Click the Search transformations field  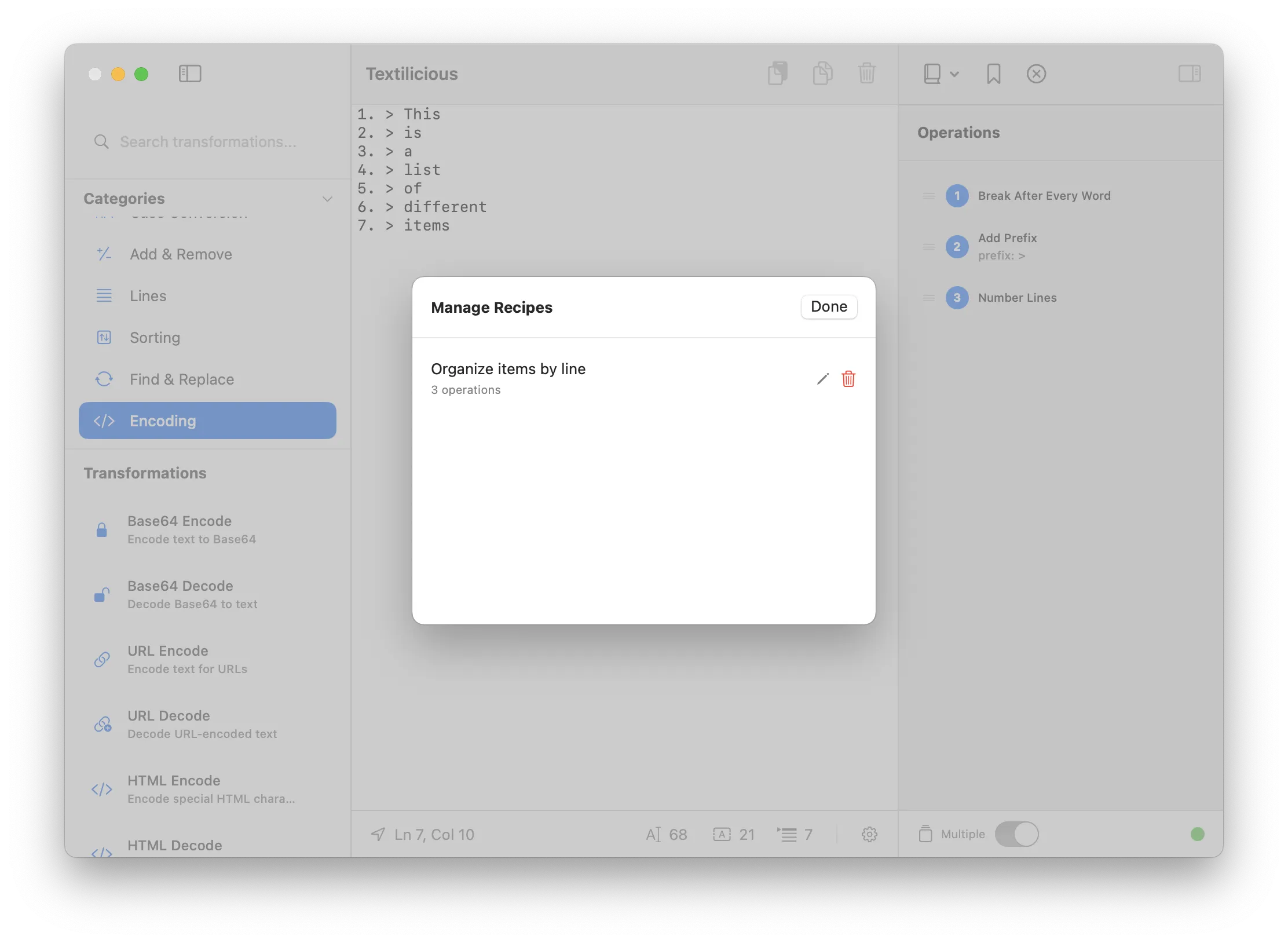pos(207,142)
